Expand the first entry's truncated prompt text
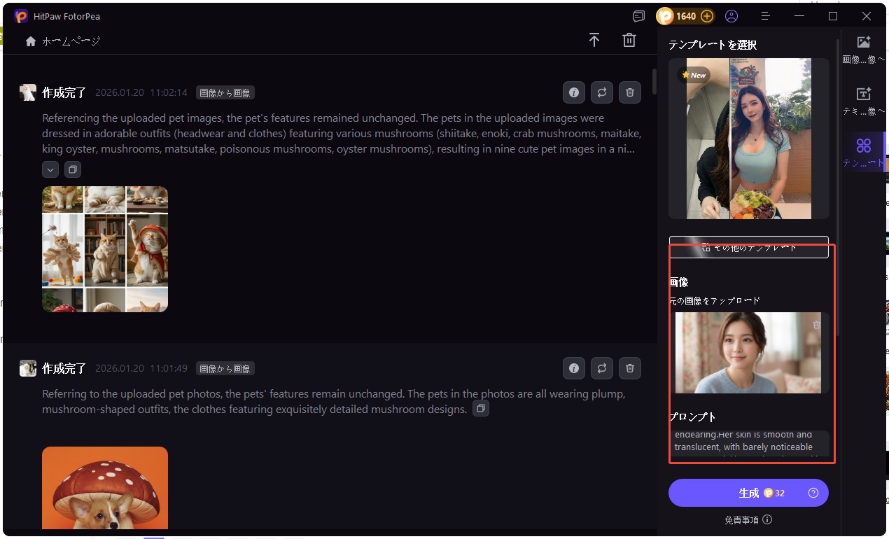 50,169
